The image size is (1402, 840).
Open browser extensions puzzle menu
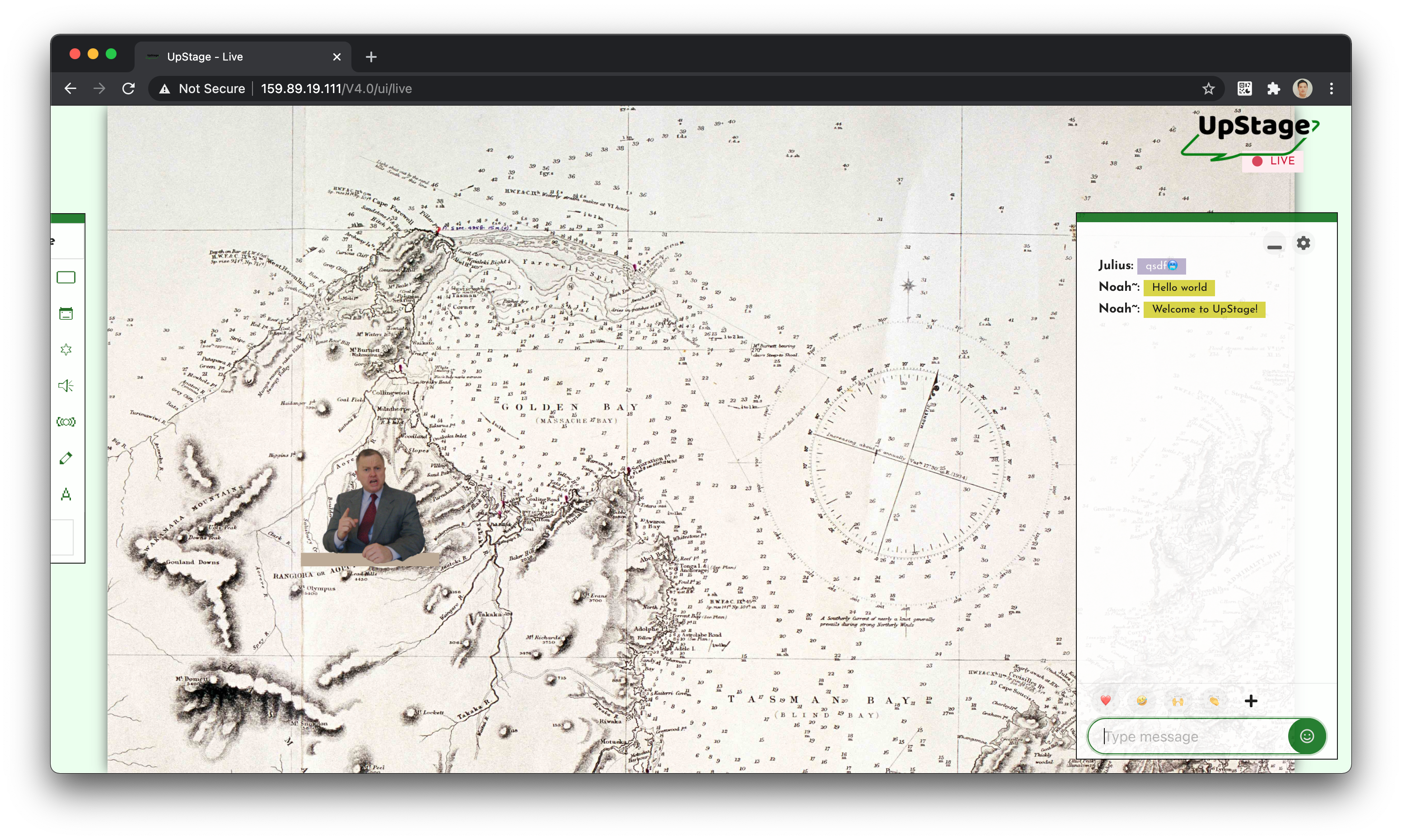point(1273,89)
